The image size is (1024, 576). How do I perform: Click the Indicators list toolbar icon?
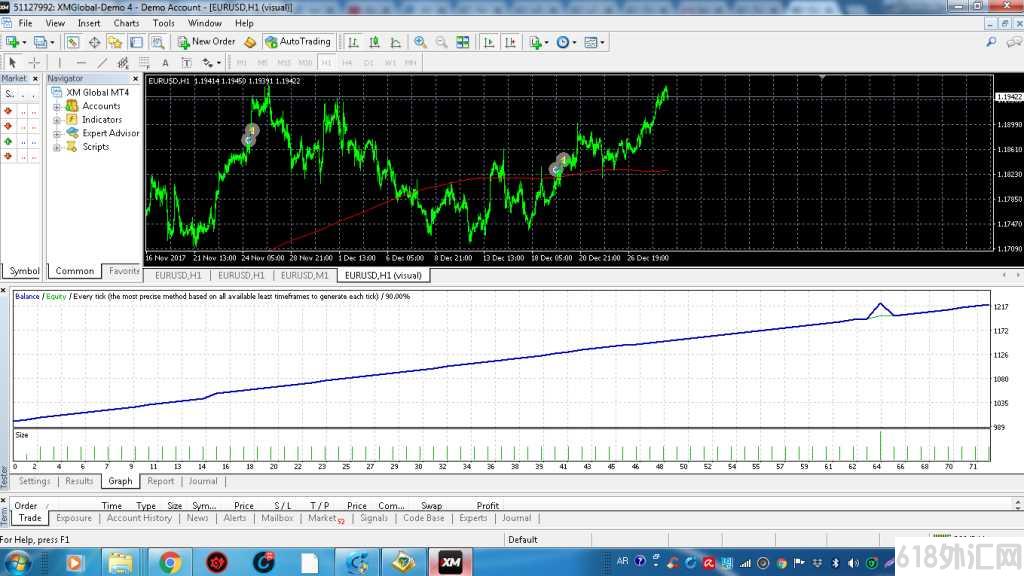[536, 42]
